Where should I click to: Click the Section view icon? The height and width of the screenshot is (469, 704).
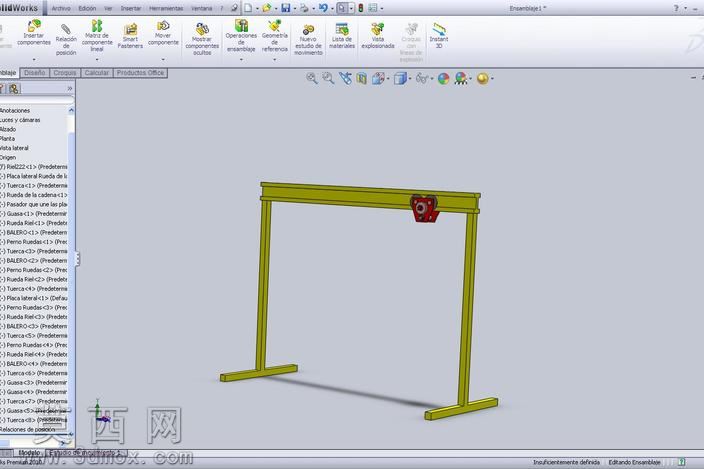362,79
